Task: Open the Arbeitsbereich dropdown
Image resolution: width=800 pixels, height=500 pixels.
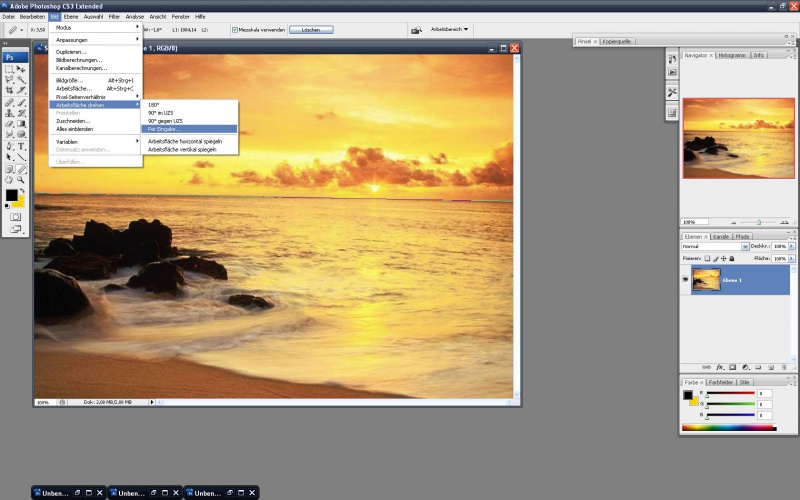Action: pyautogui.click(x=449, y=30)
